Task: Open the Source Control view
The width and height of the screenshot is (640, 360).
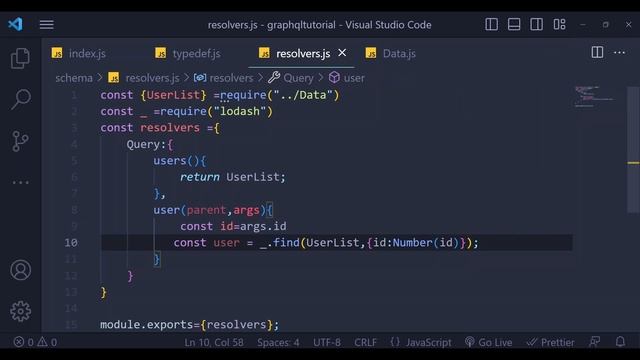Action: point(20,141)
